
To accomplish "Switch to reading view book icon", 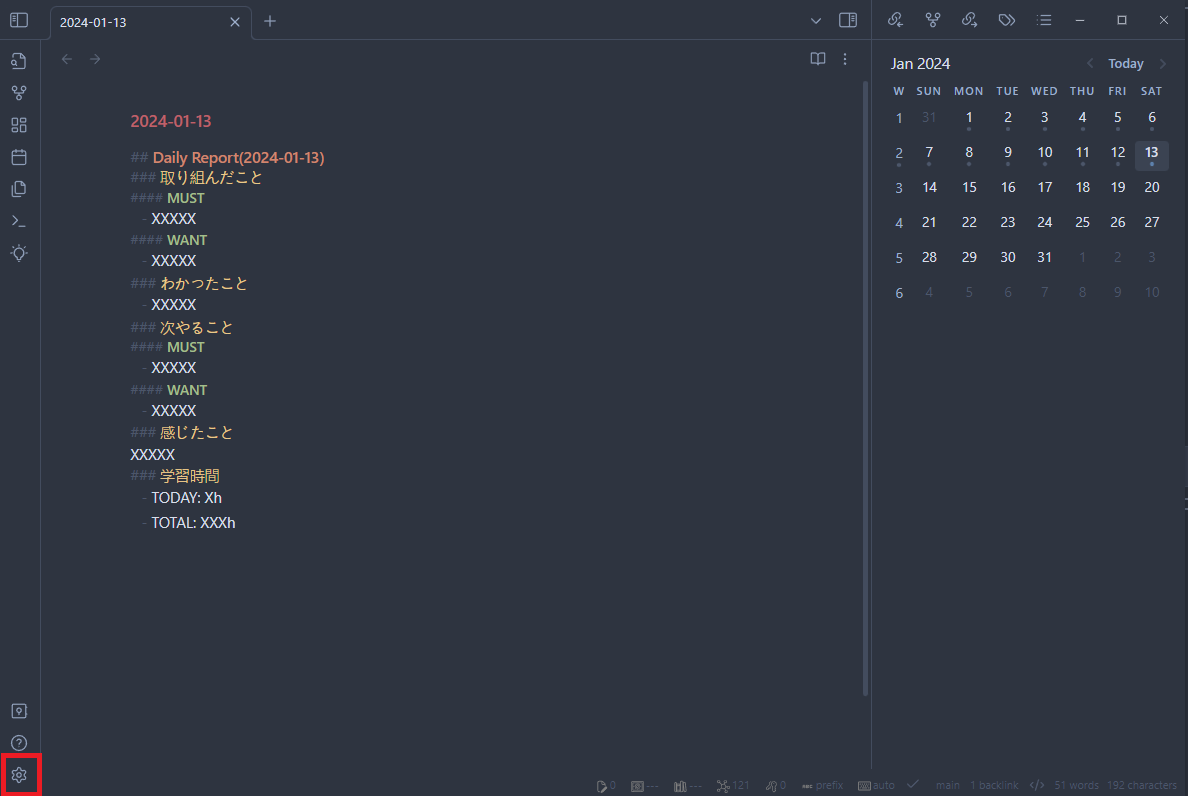I will tap(818, 59).
